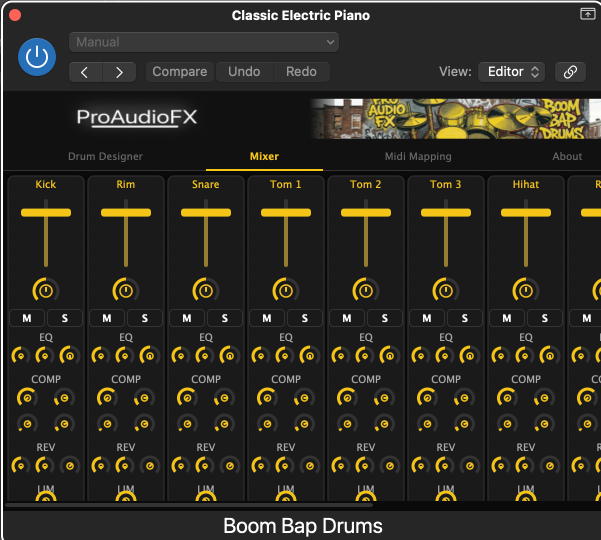Click the top-left COMP knob on Tom 2
The image size is (601, 540).
347,398
